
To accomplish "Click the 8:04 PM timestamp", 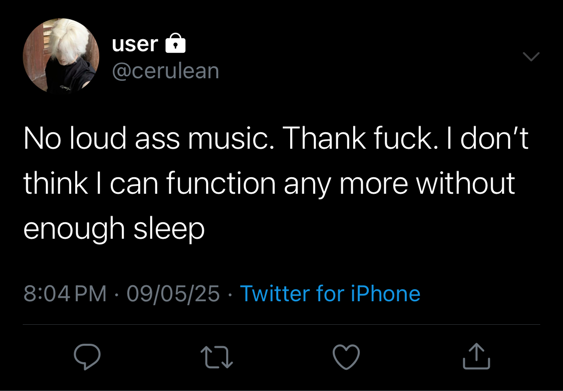I will click(x=65, y=293).
